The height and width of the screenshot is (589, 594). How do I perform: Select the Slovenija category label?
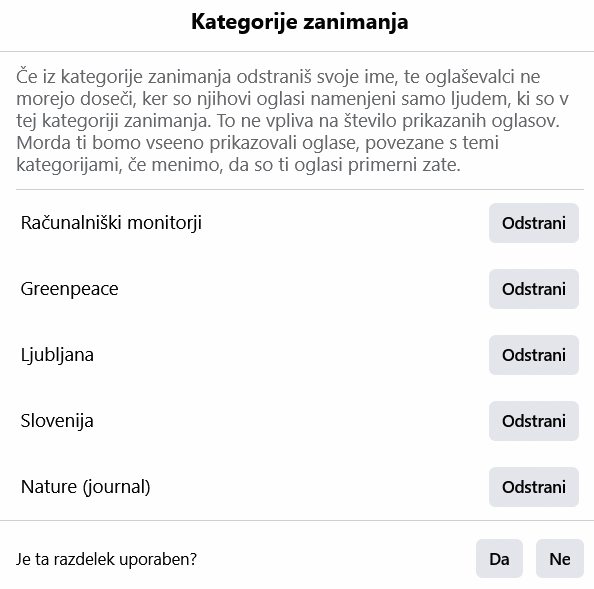[x=57, y=421]
